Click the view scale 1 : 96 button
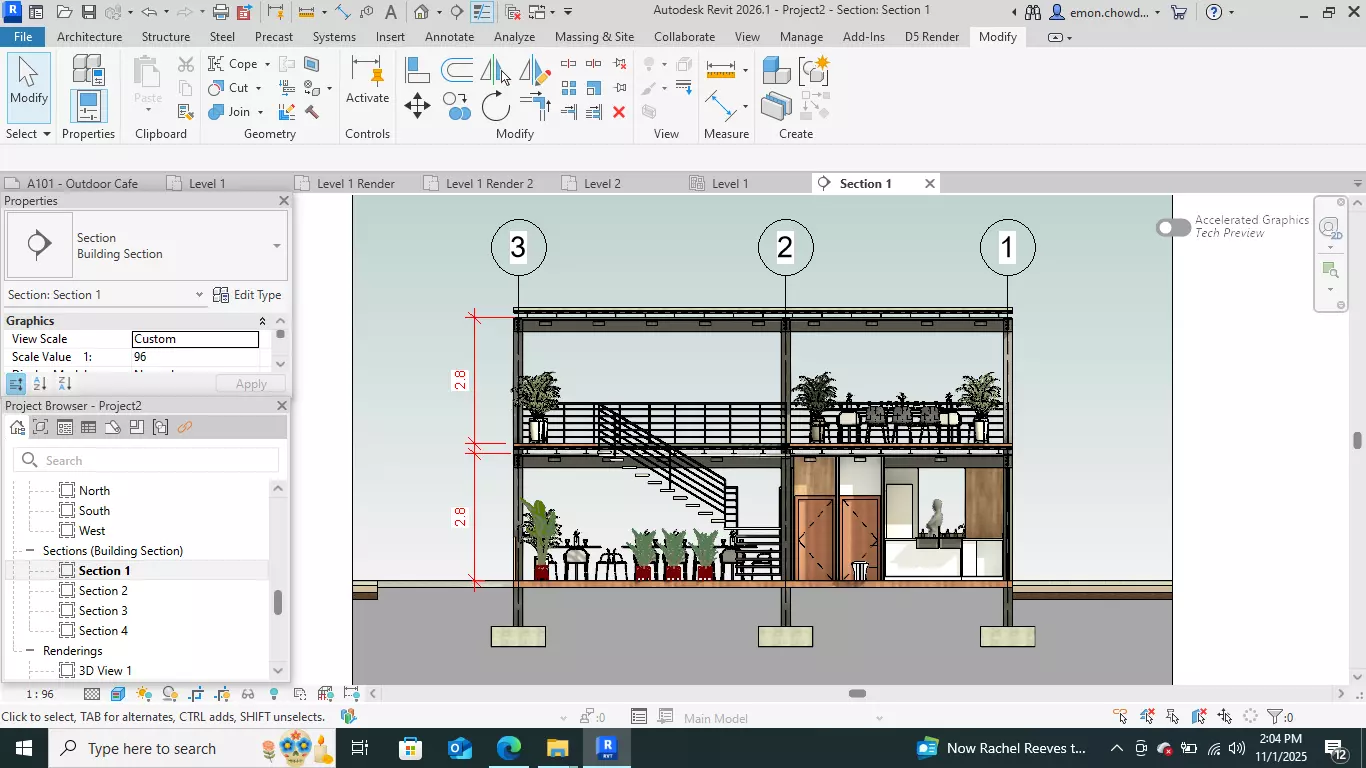This screenshot has width=1366, height=768. pos(40,694)
